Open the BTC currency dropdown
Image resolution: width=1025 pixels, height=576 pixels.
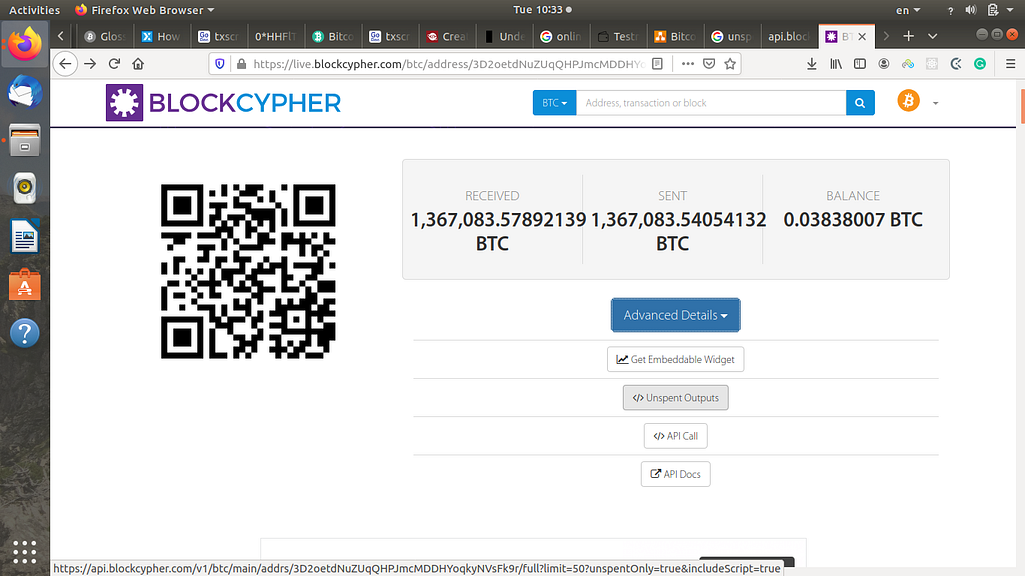click(x=554, y=102)
